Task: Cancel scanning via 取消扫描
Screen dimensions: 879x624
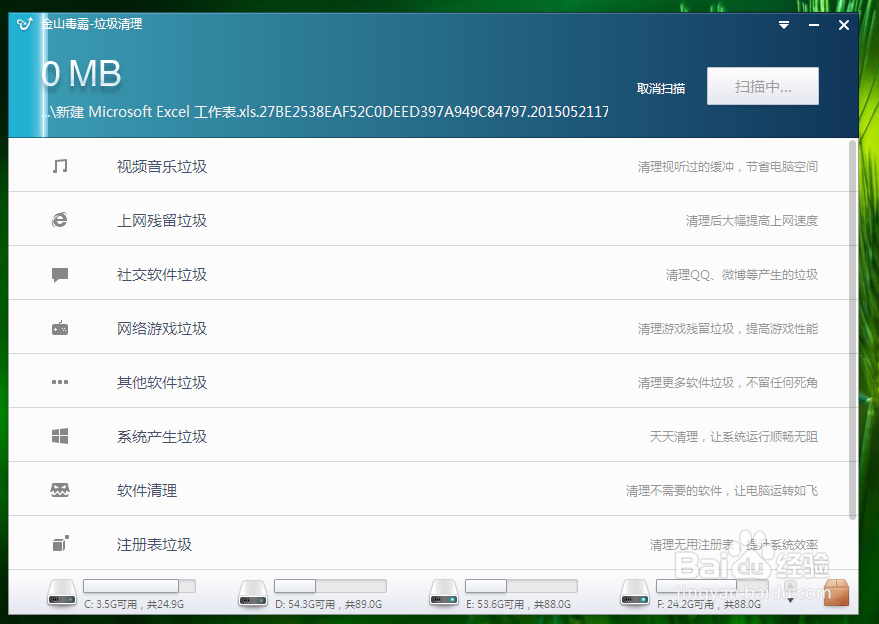Action: [661, 89]
